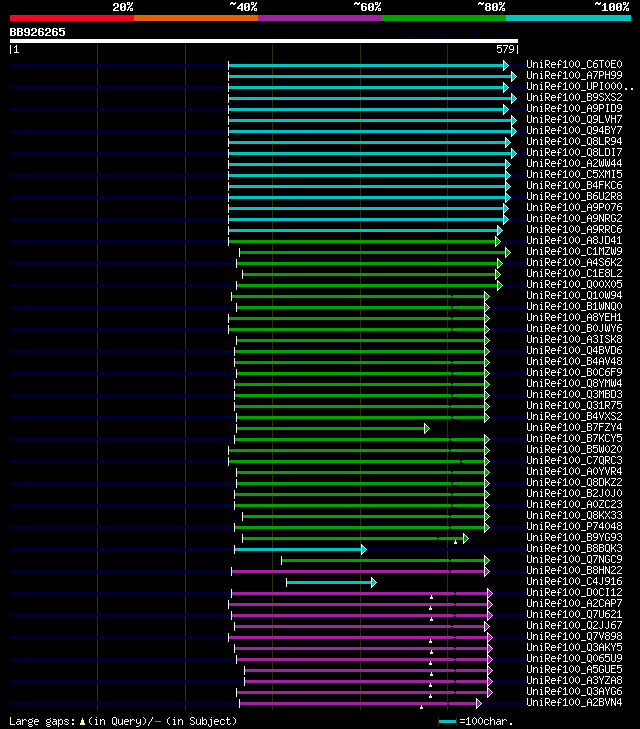640x729 pixels.
Task: Click the purple ~60% legend segment
Action: [320, 18]
